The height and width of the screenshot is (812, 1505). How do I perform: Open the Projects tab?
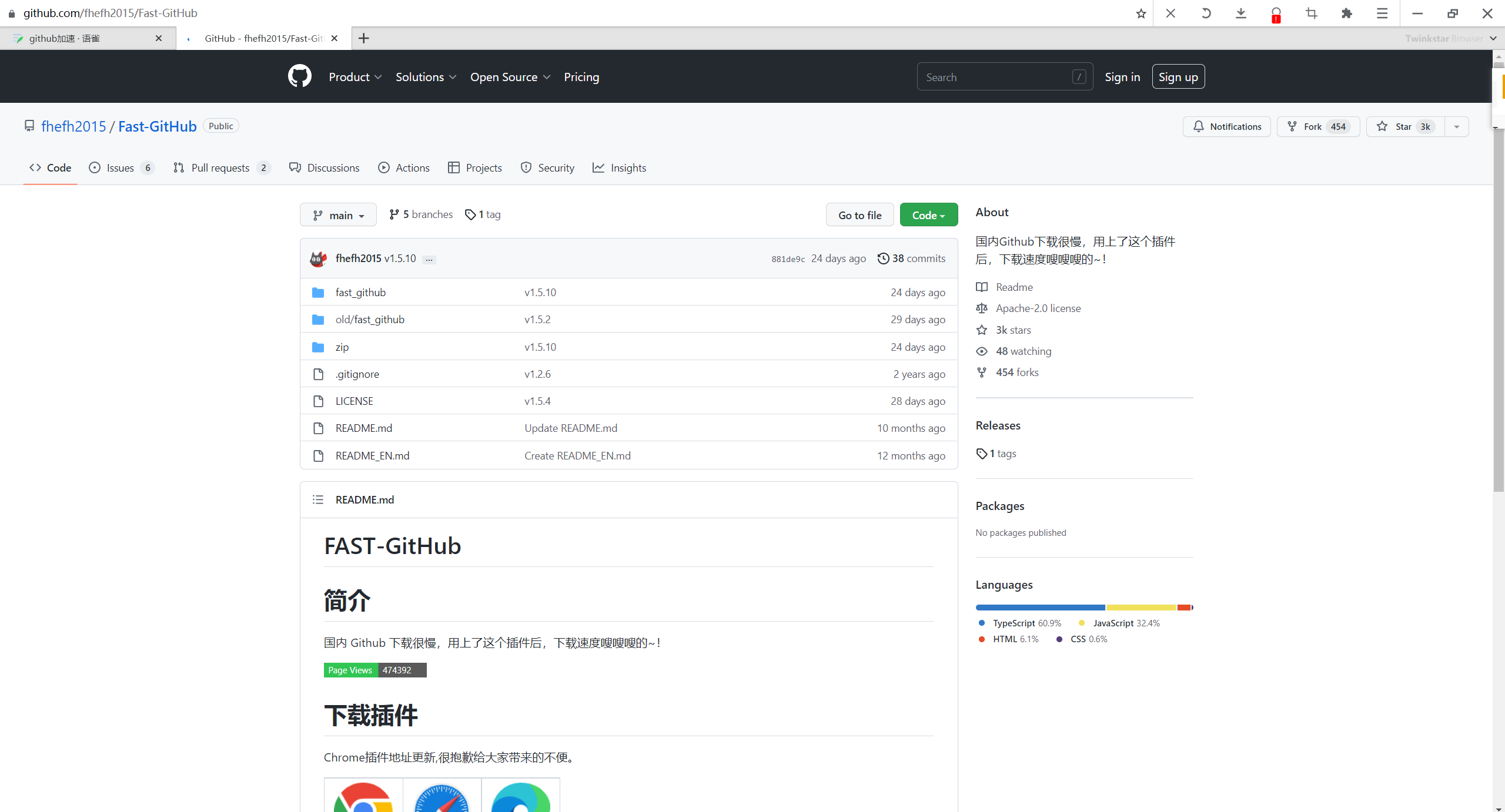pos(474,168)
